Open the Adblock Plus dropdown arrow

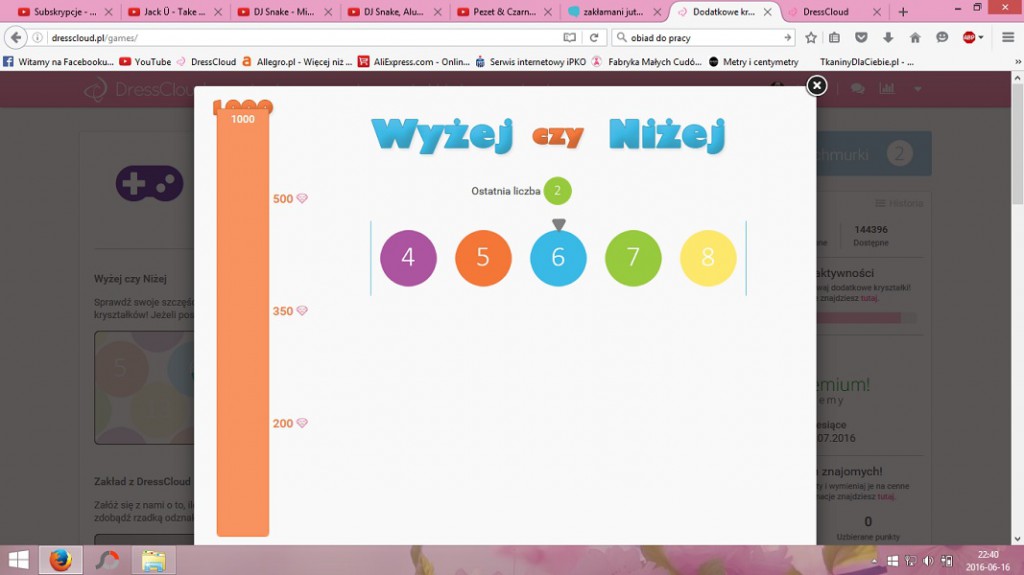point(981,38)
